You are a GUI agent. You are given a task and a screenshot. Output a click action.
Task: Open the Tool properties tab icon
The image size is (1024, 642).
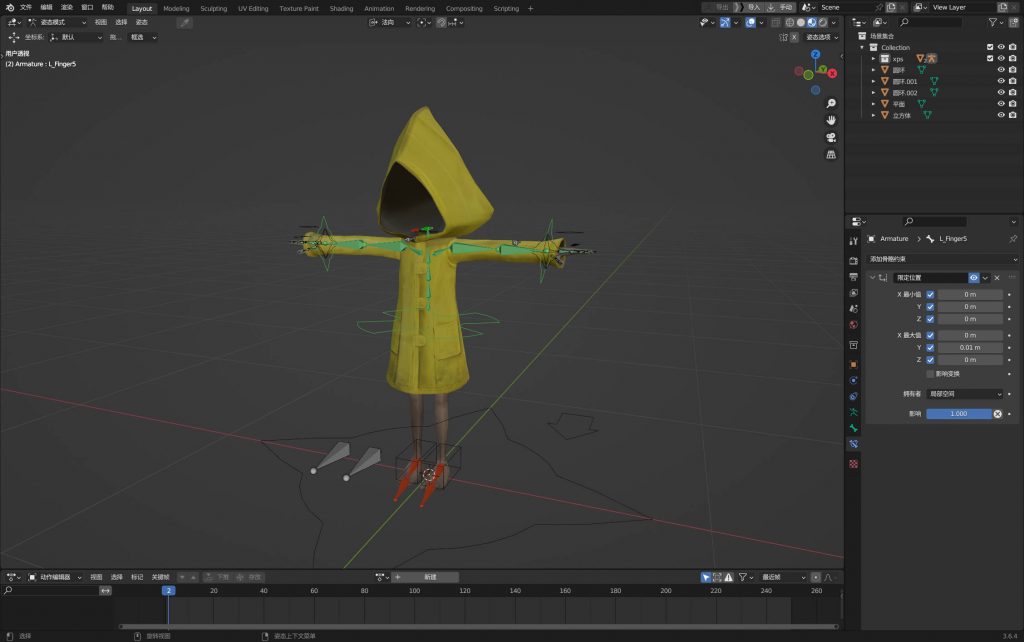854,241
